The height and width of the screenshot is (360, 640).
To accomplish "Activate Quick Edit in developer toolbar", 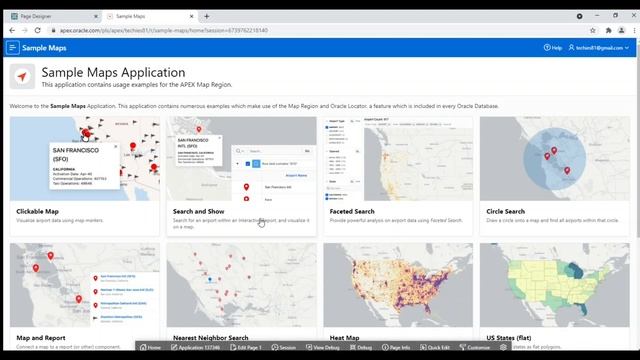I will (x=435, y=347).
